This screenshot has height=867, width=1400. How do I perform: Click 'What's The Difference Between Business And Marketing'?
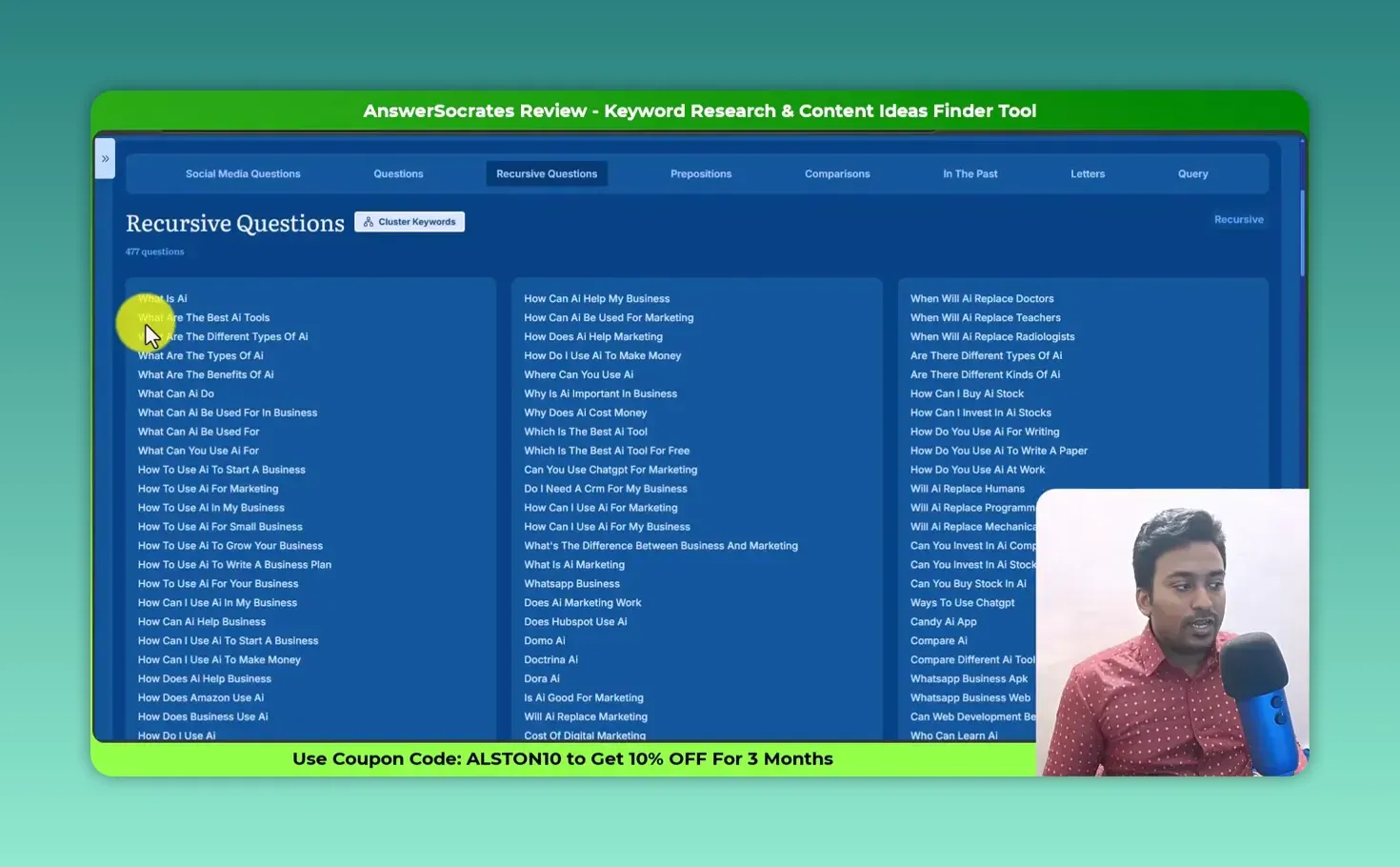click(661, 547)
